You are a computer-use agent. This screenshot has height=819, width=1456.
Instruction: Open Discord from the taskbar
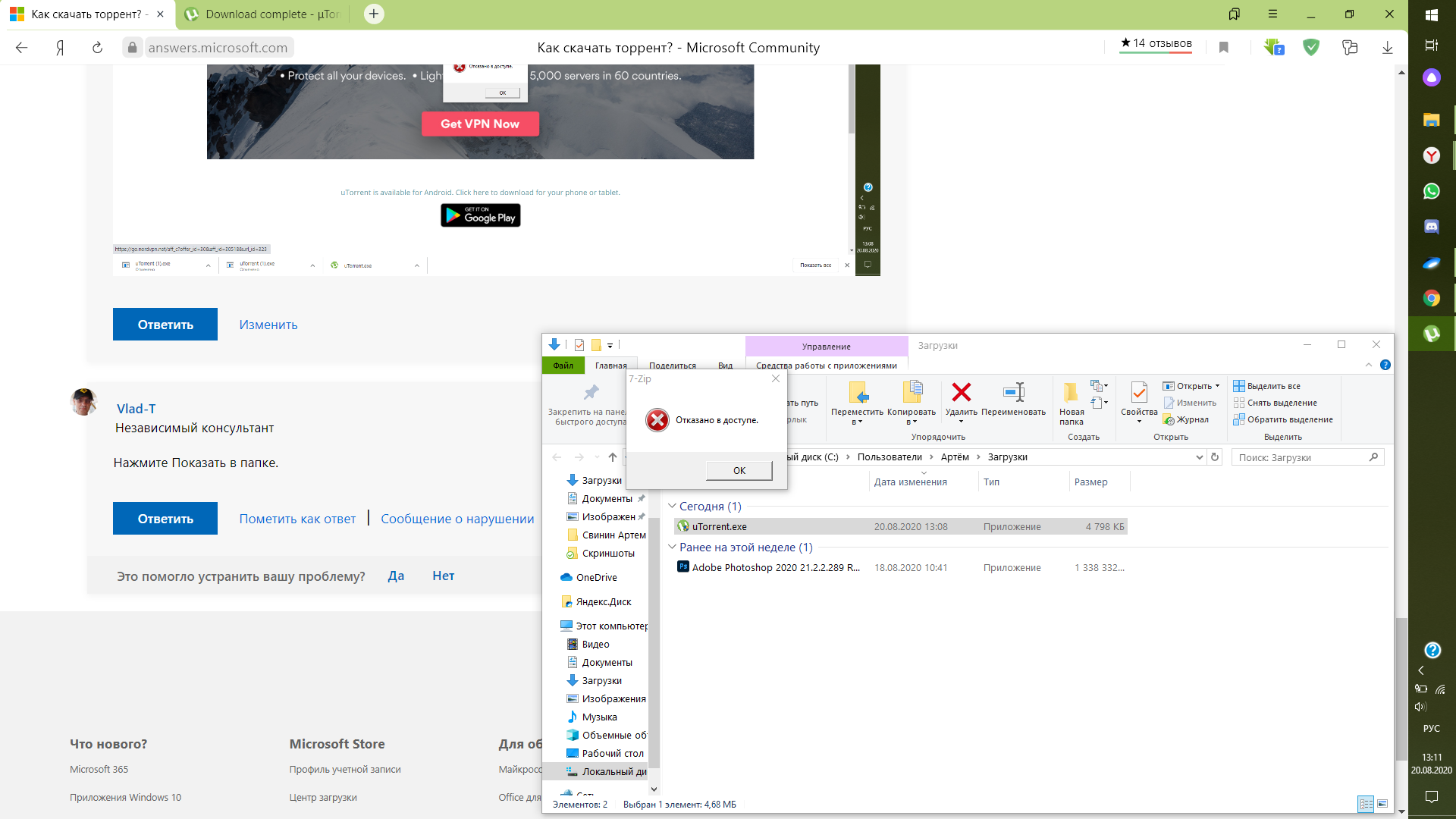(x=1431, y=227)
